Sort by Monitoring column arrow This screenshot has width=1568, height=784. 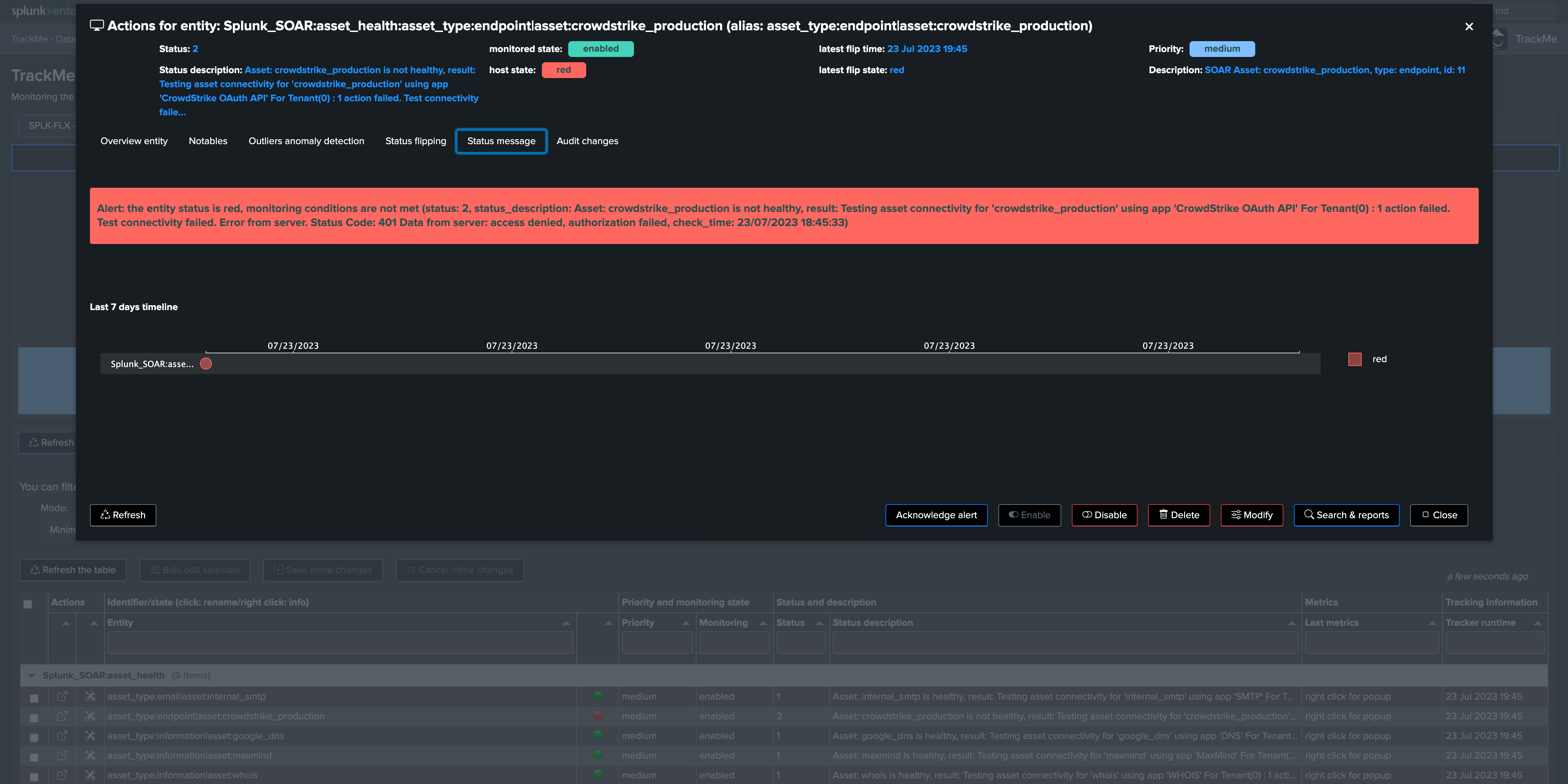[763, 623]
